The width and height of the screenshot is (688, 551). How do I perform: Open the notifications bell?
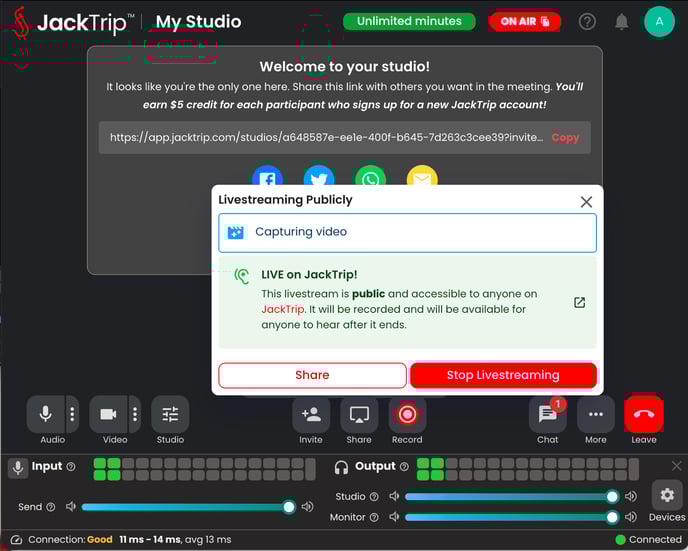click(x=621, y=21)
